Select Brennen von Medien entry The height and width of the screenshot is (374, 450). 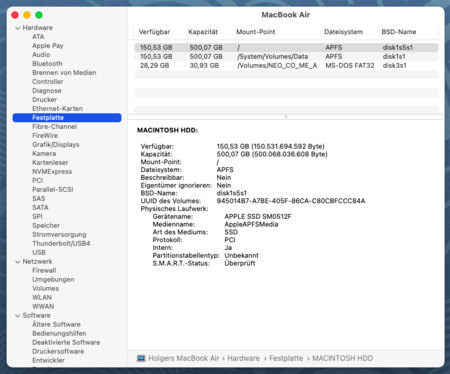pyautogui.click(x=64, y=73)
